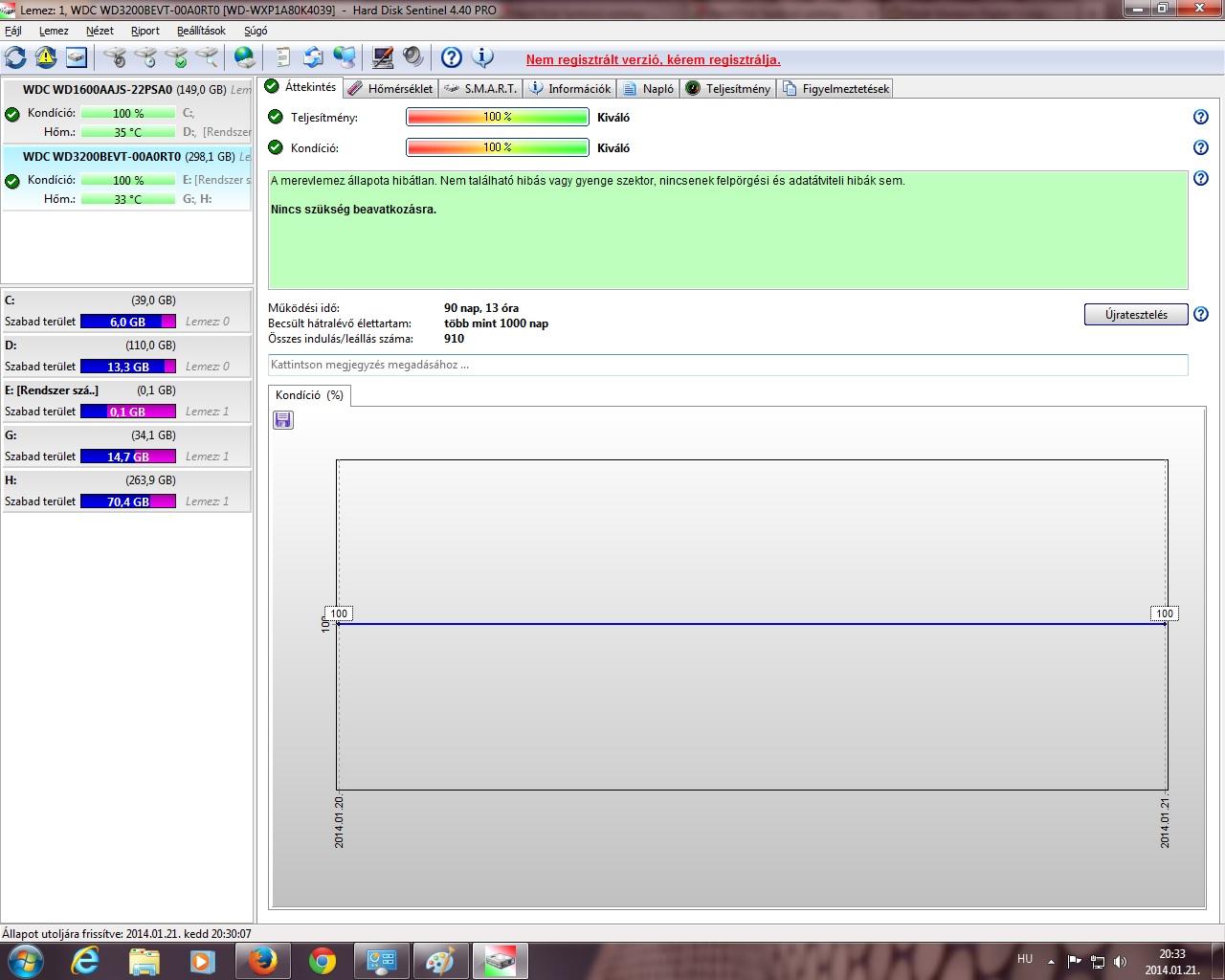Click the 33 °C temperature bar of WD3200BEVT
Image resolution: width=1225 pixels, height=980 pixels.
coord(128,199)
